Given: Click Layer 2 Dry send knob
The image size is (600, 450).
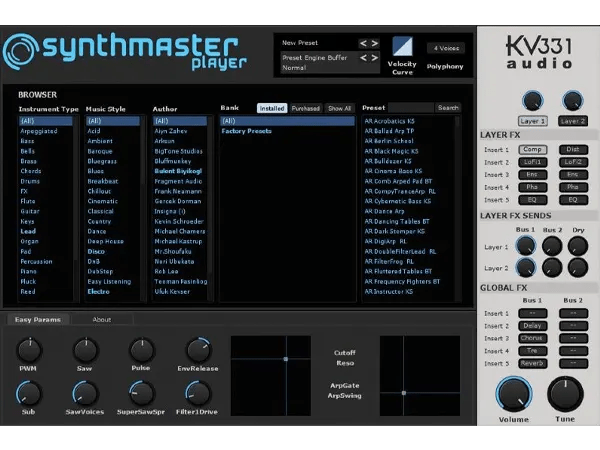Looking at the screenshot, I should (577, 267).
